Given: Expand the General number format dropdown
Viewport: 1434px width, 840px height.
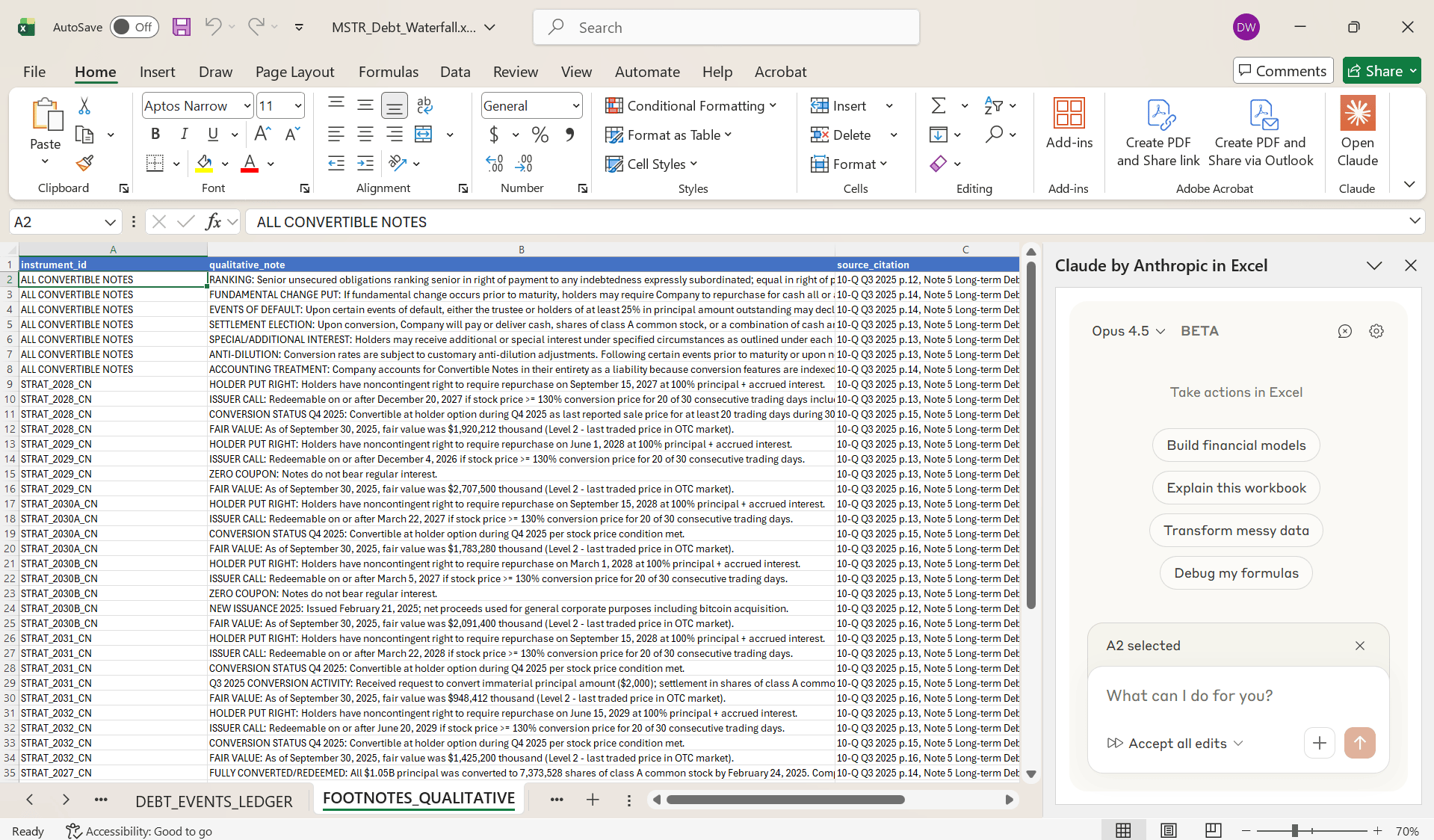Looking at the screenshot, I should [x=575, y=106].
